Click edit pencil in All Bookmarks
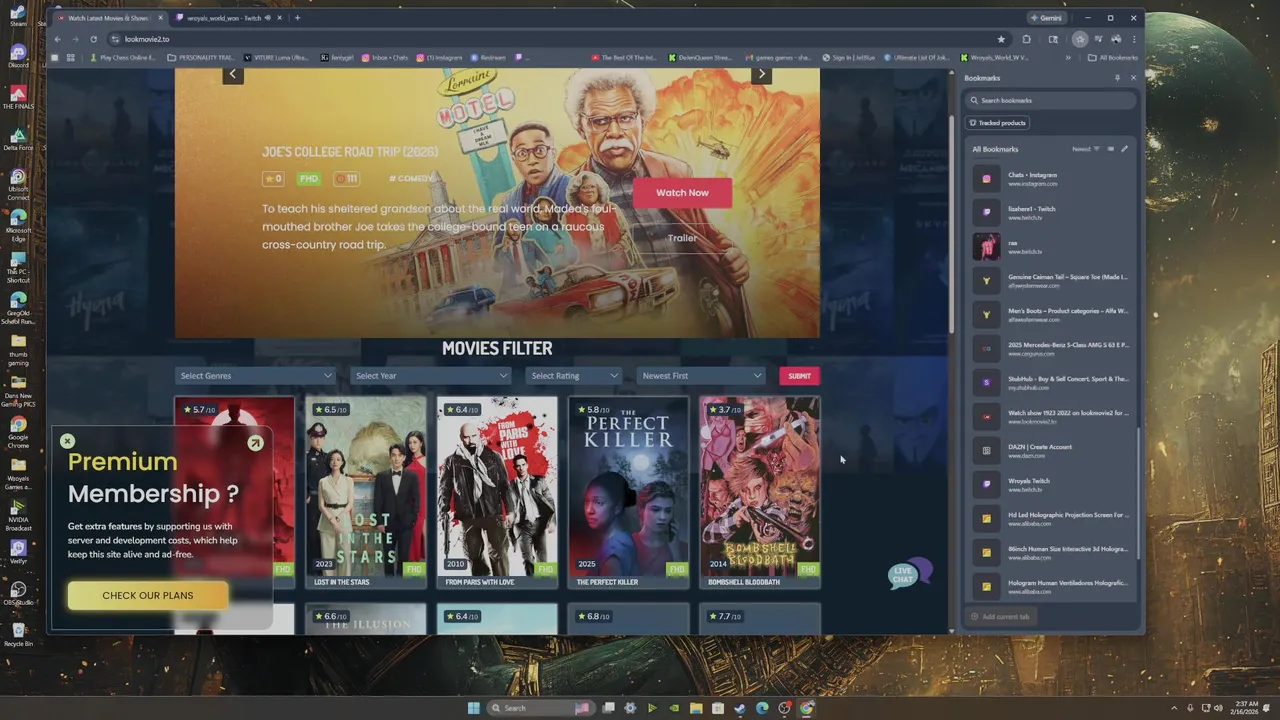This screenshot has height=720, width=1280. tap(1124, 149)
